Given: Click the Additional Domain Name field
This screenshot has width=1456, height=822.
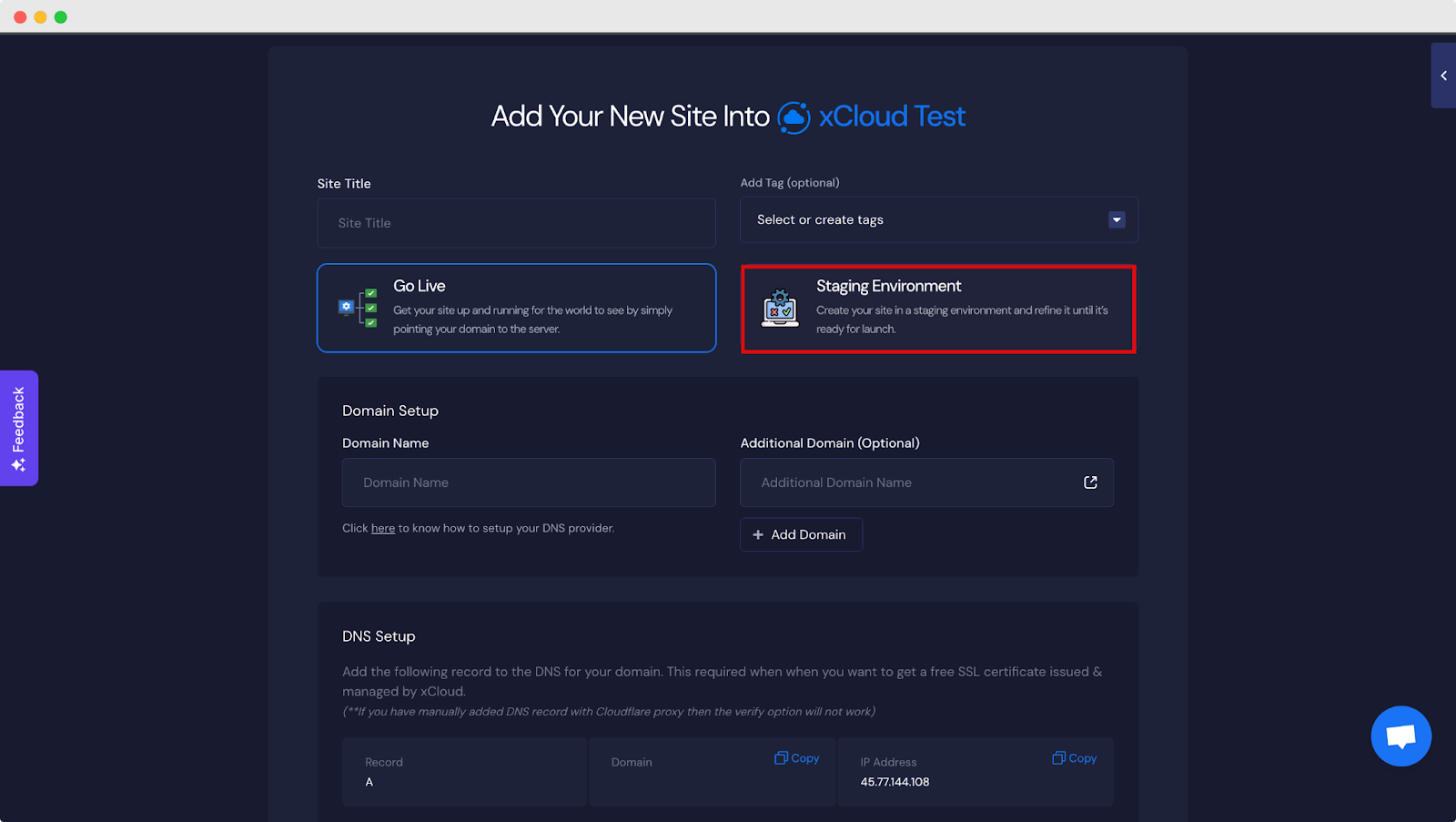Looking at the screenshot, I should click(926, 482).
